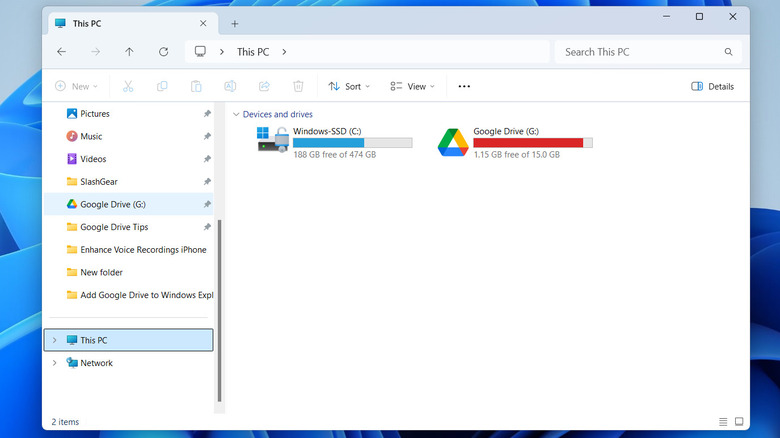Click the 188 GB free of 474 GB text
Viewport: 780px width, 438px height.
pos(335,155)
